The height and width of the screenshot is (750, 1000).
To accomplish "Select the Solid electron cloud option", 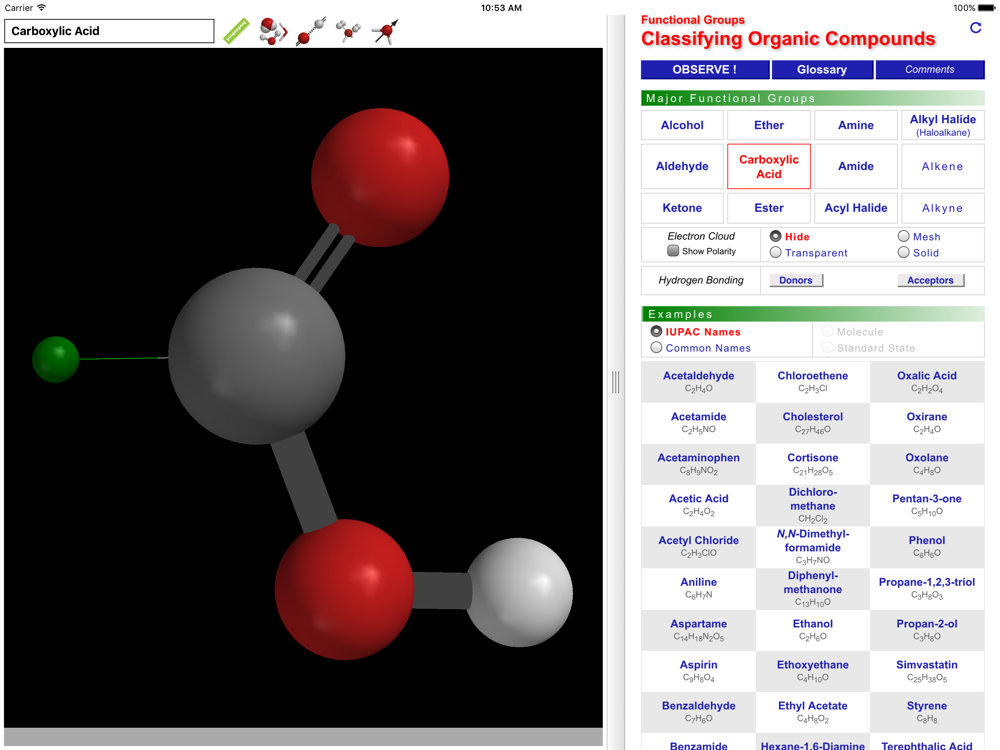I will click(904, 253).
